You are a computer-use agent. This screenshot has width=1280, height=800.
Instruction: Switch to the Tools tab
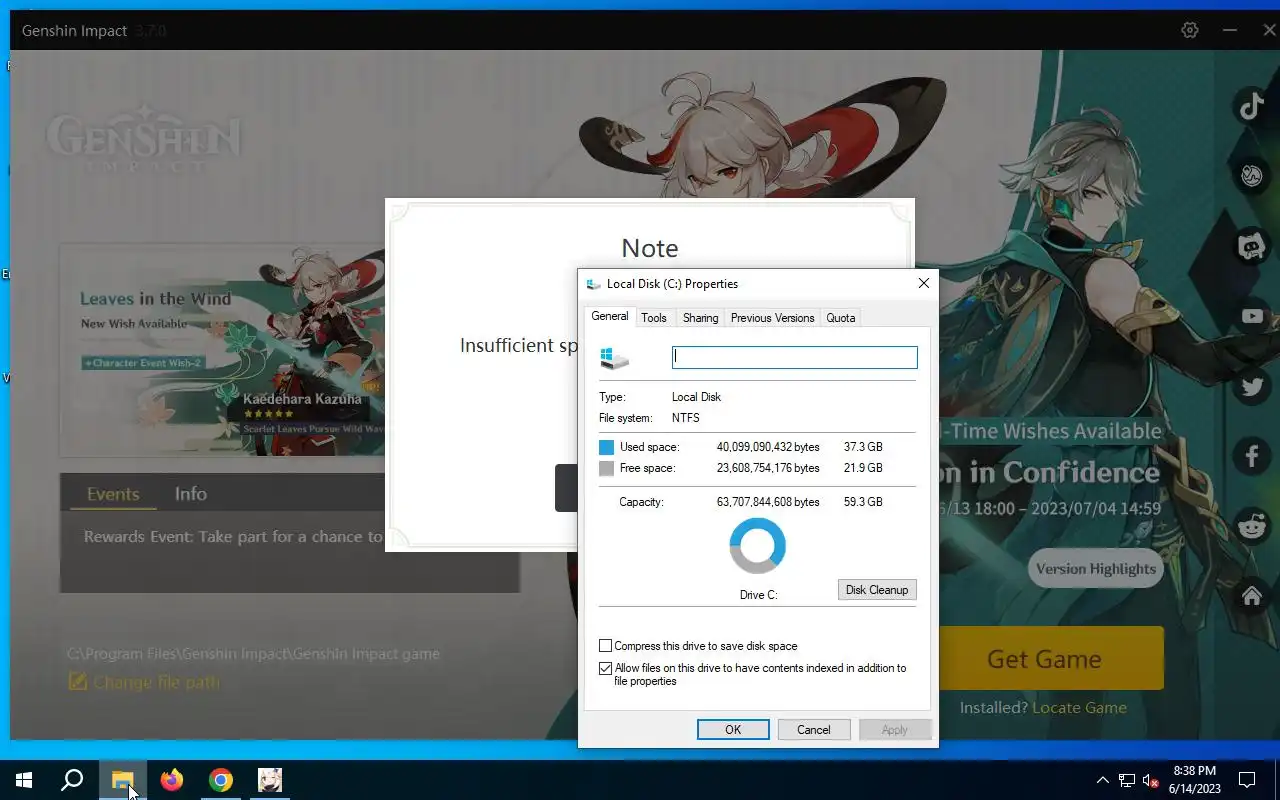click(x=654, y=318)
